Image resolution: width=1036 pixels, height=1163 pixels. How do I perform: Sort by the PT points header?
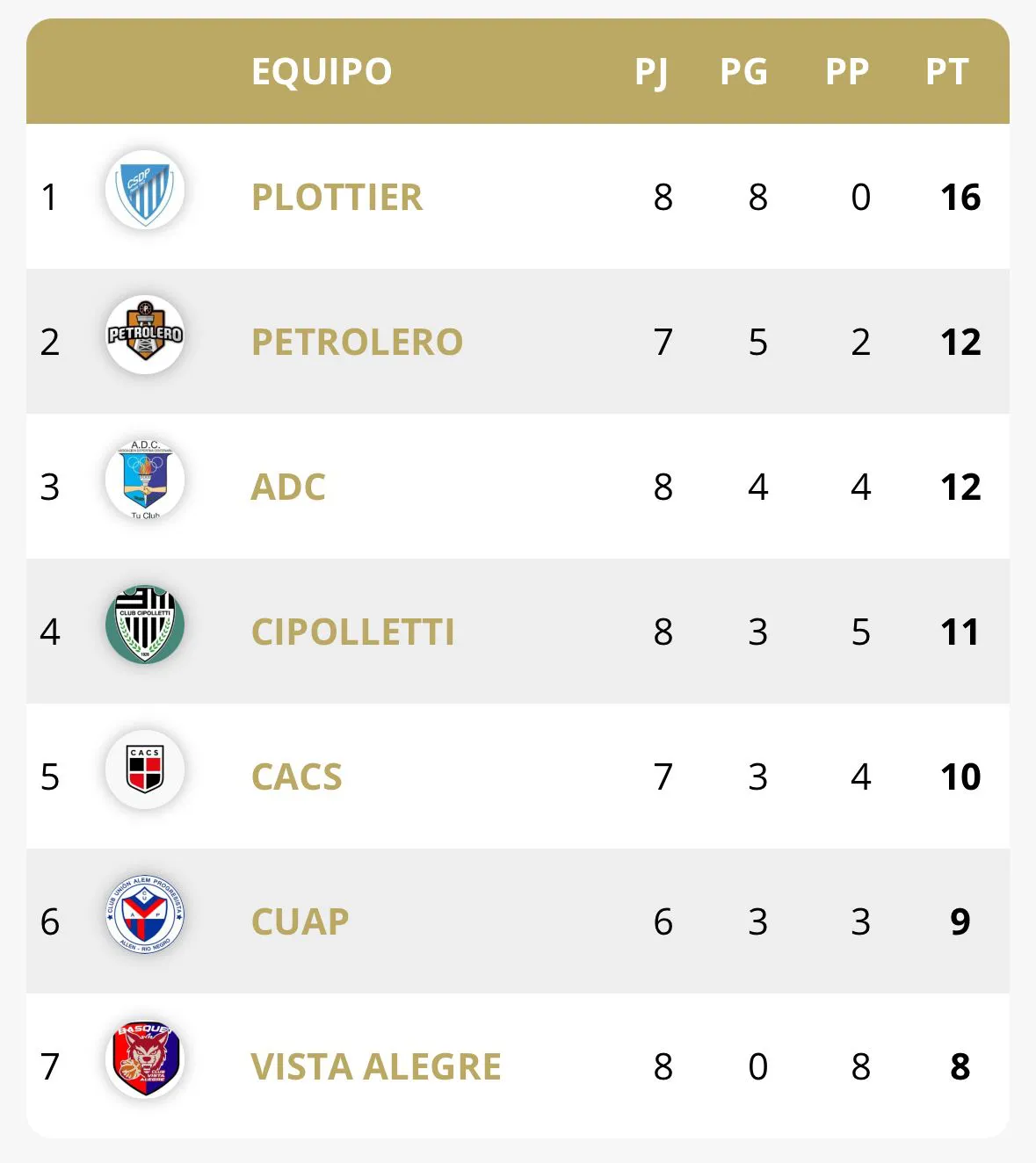(x=947, y=72)
